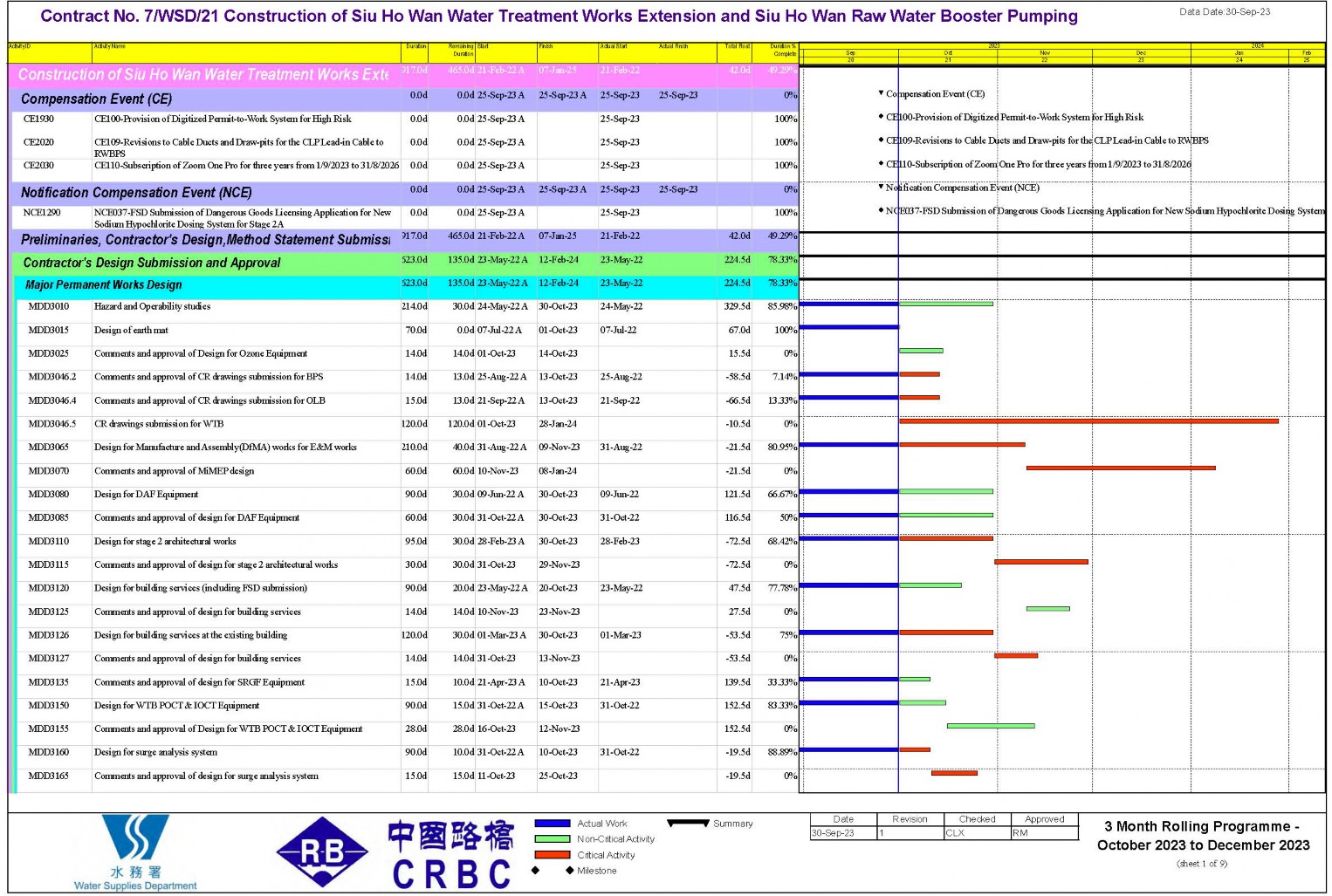Click the milestone diamond beside CE110-Subscription Gantt label

pos(881,164)
